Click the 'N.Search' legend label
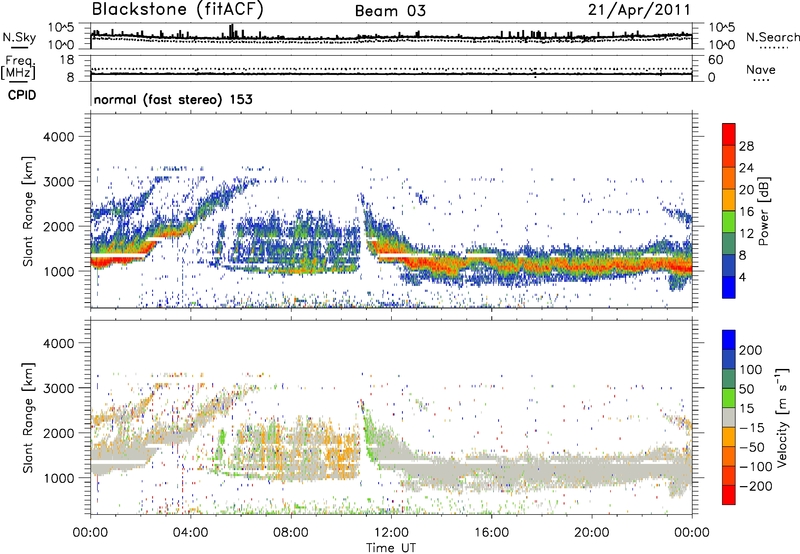Viewport: 800px width, 554px height. 773,37
